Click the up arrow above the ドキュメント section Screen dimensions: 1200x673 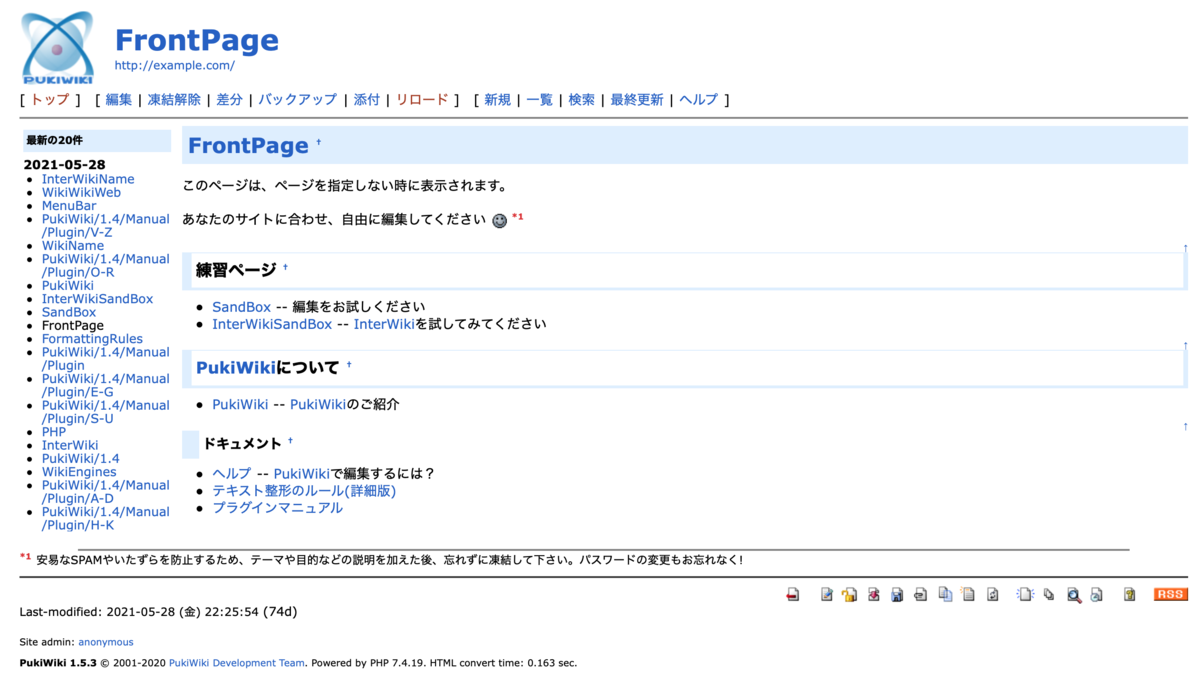[1185, 427]
